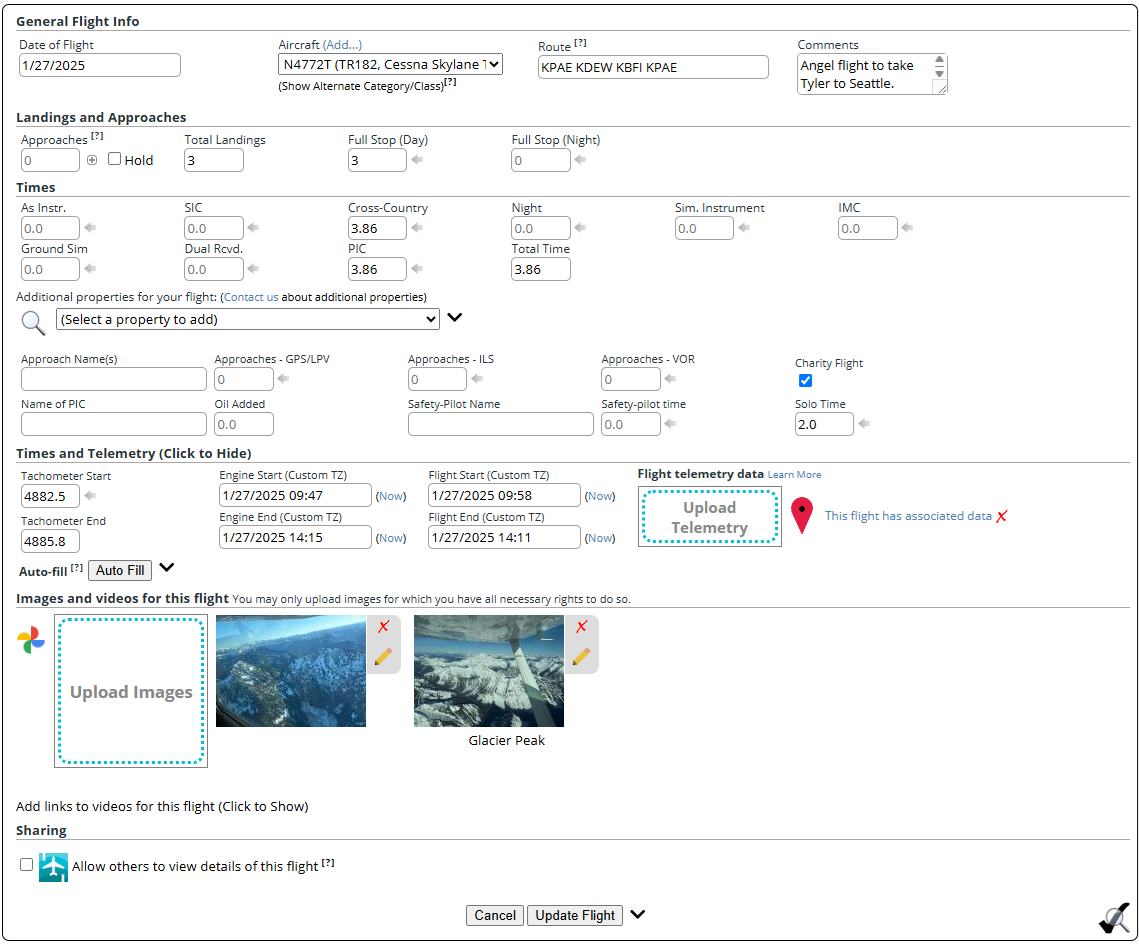Collapse the Times and Telemetry section header

(133, 453)
